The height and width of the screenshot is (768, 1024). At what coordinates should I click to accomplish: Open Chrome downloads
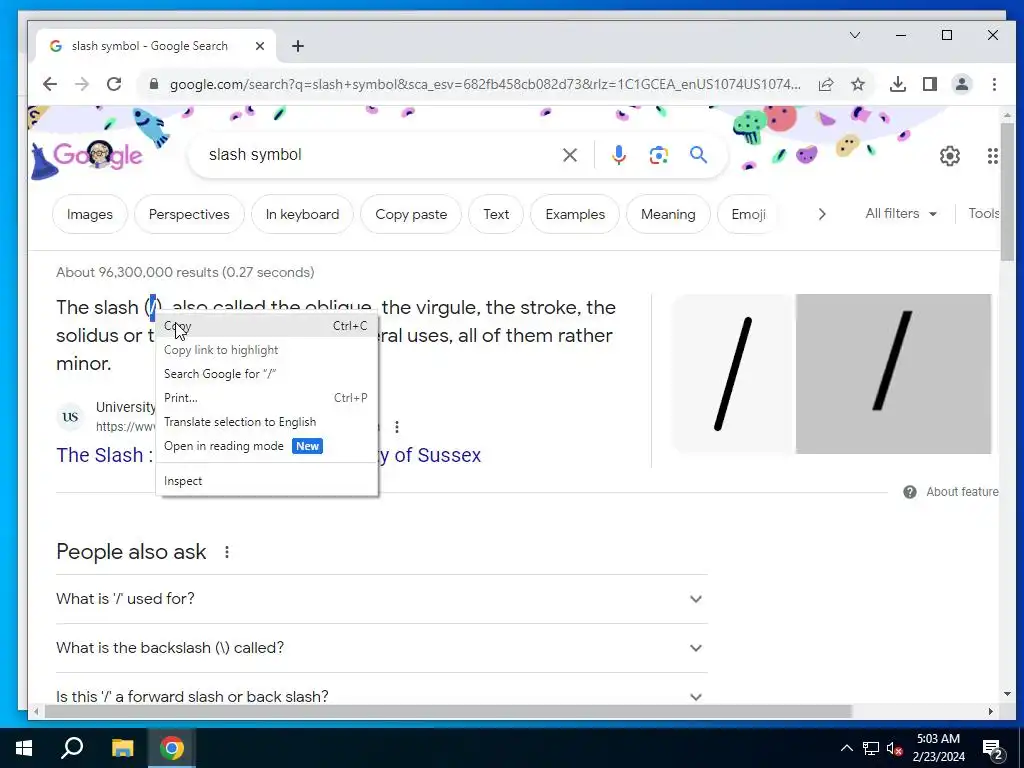click(x=897, y=84)
